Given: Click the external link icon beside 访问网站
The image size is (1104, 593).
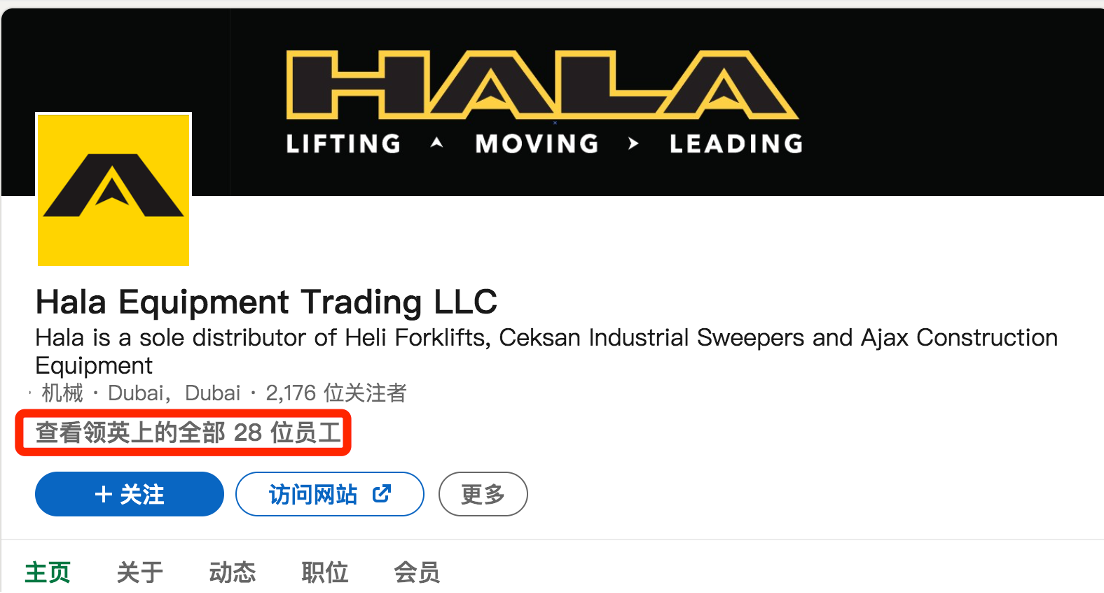Looking at the screenshot, I should coord(382,494).
